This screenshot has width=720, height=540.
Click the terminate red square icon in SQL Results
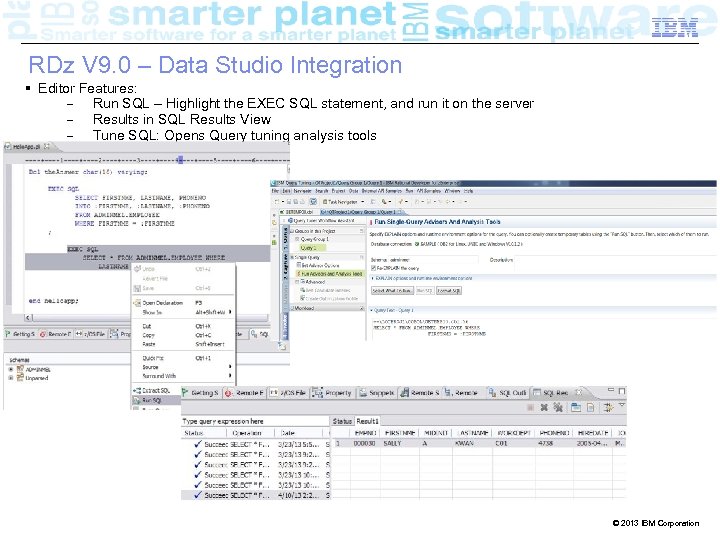coord(530,407)
